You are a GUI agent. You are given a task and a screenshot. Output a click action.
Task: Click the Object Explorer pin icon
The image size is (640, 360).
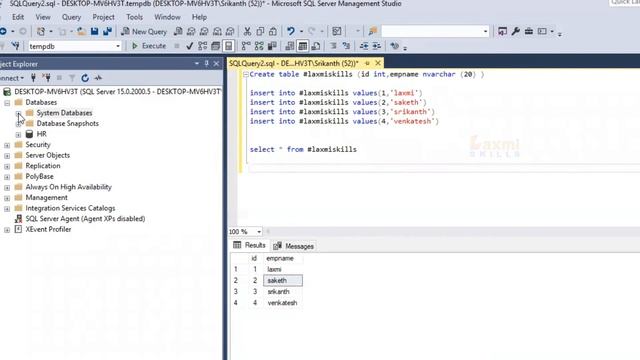(x=207, y=64)
